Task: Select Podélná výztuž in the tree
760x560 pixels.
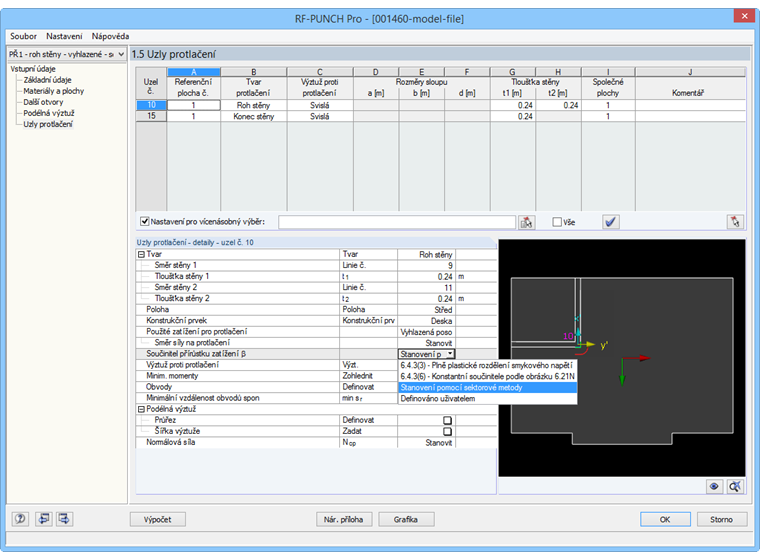Action: click(x=49, y=113)
